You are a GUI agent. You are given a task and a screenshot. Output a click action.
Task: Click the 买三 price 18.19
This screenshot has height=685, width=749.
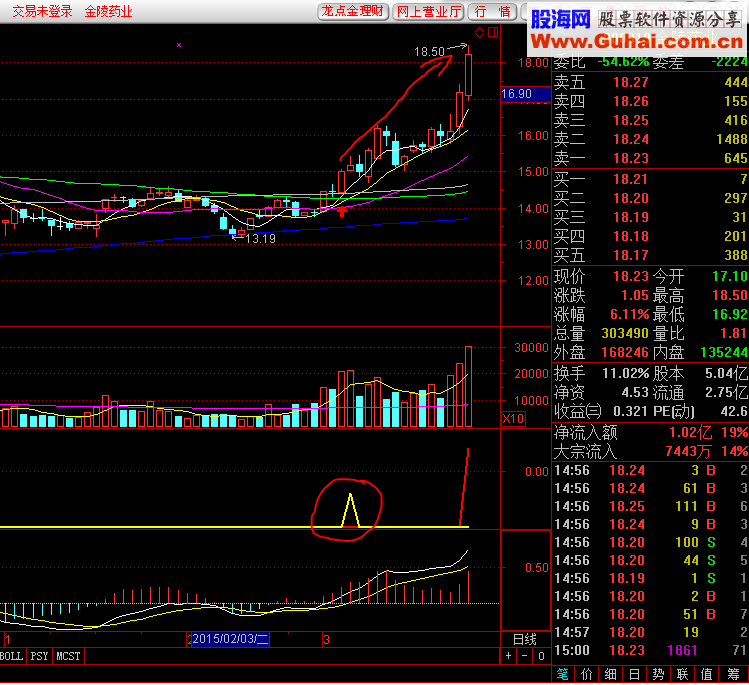631,217
